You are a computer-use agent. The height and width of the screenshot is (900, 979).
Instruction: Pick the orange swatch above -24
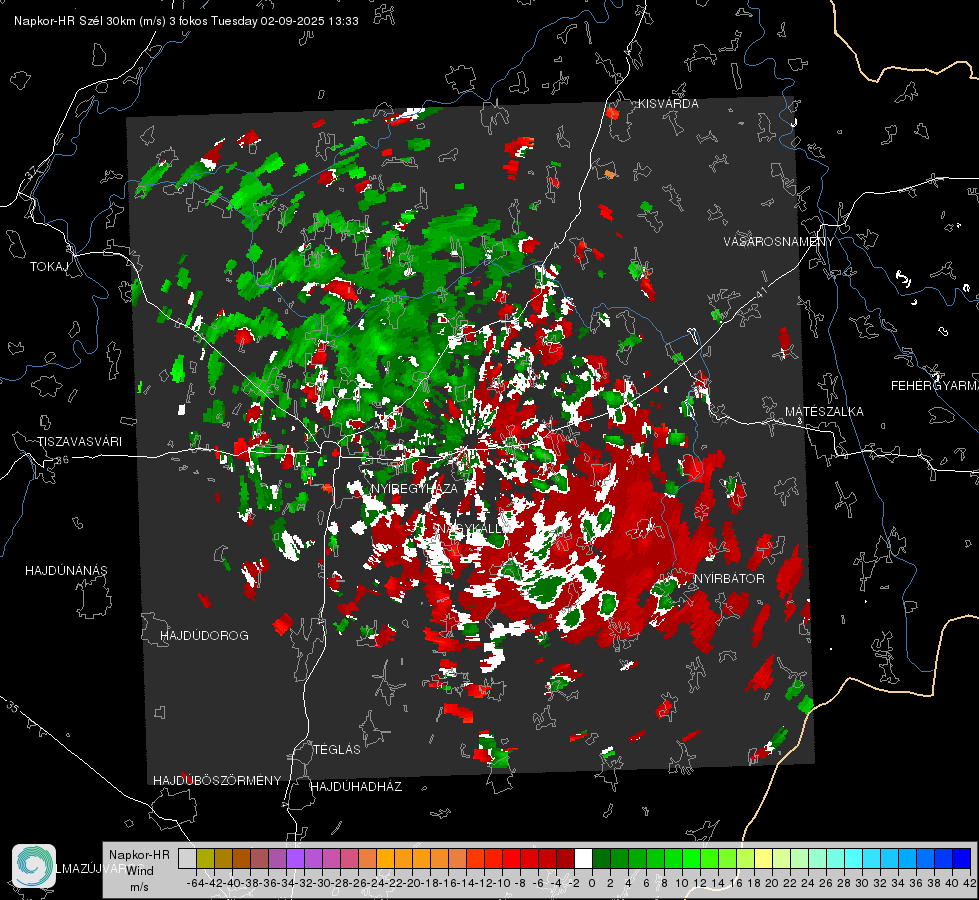click(385, 858)
